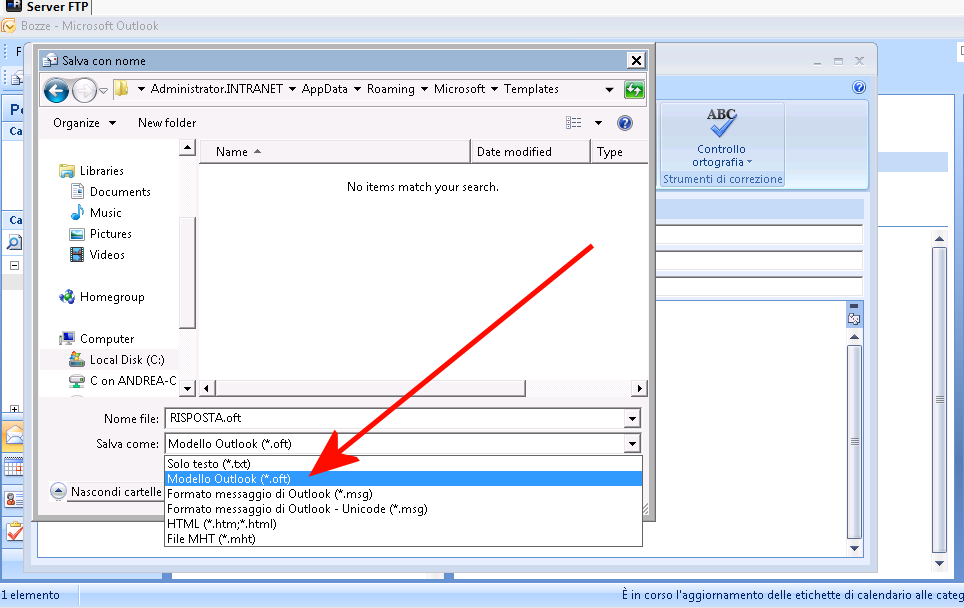Image resolution: width=964 pixels, height=608 pixels.
Task: Click the file list scroll-right arrow
Action: [639, 389]
